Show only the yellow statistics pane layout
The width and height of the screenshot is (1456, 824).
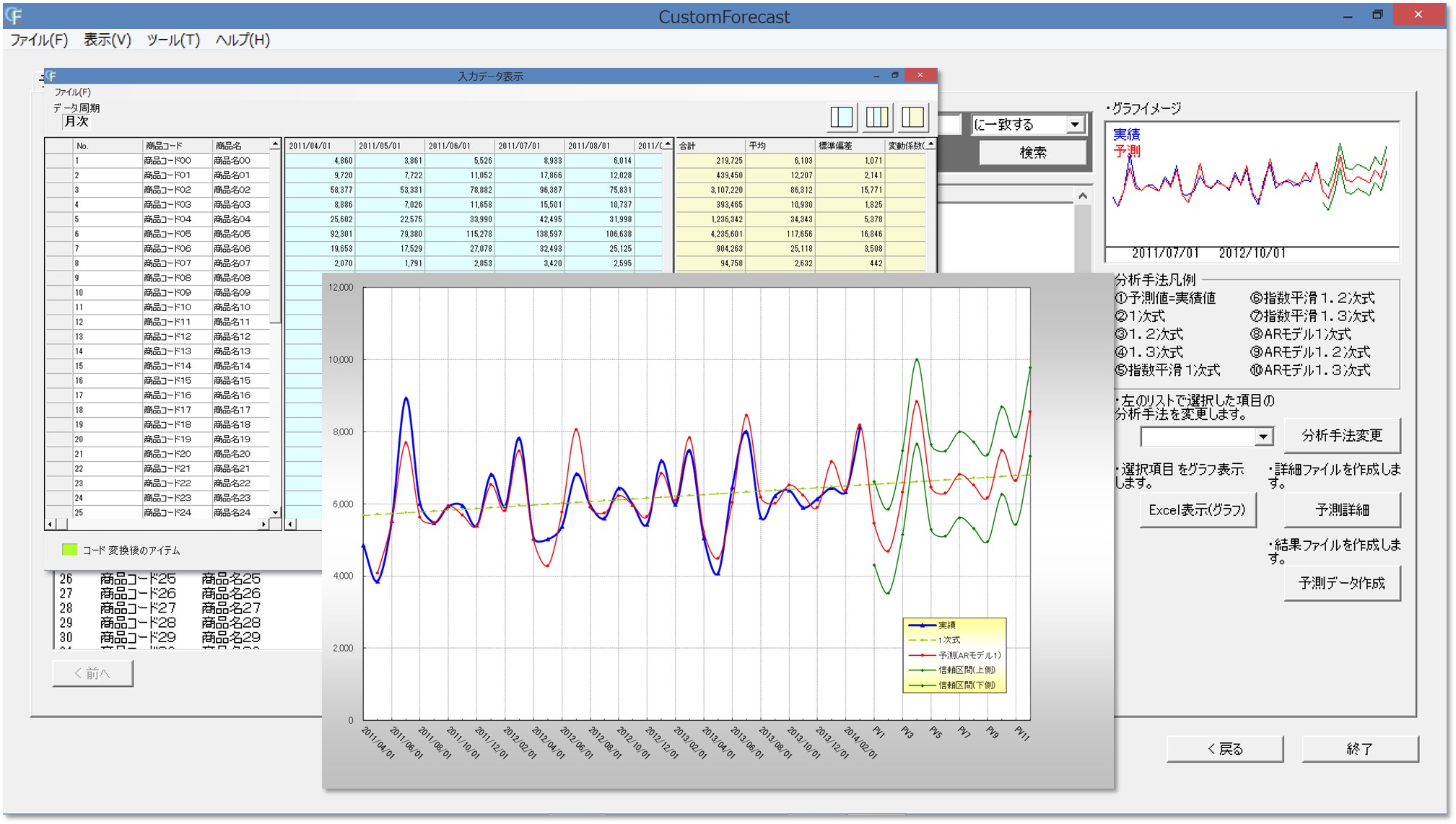point(912,117)
